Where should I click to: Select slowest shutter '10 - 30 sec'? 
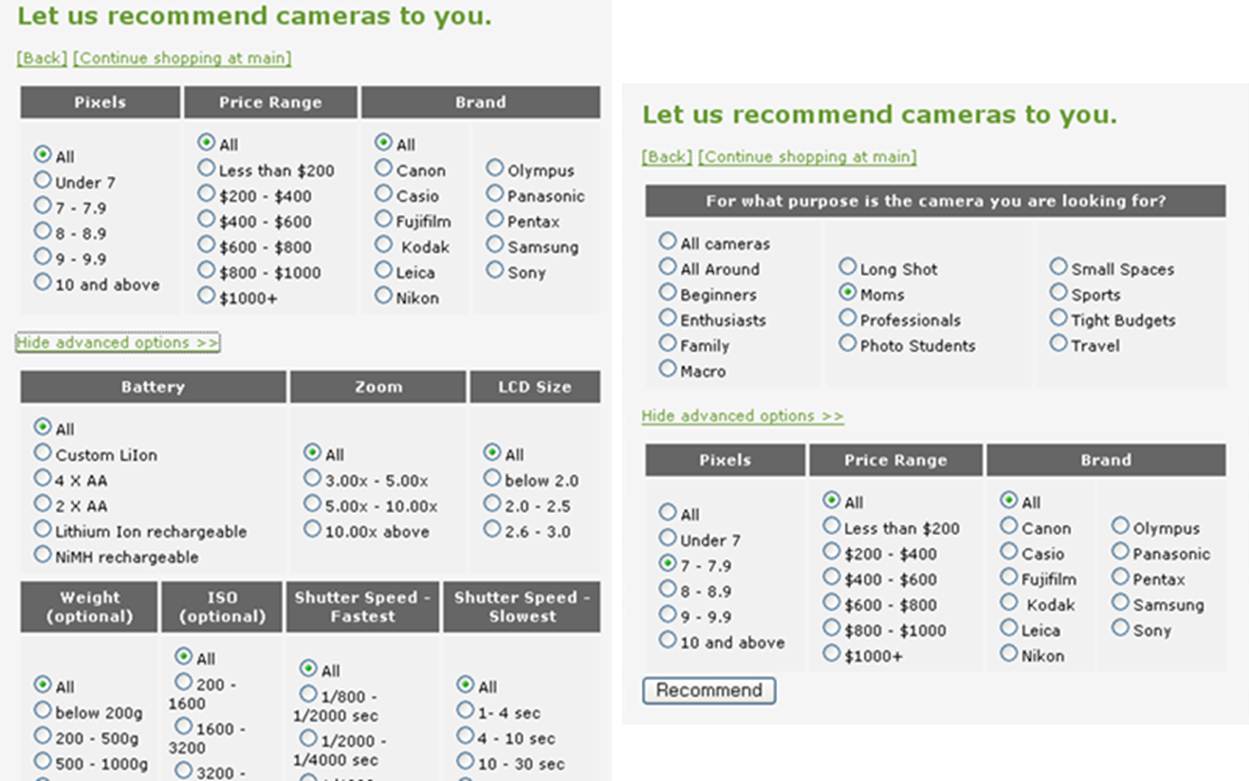(x=465, y=762)
